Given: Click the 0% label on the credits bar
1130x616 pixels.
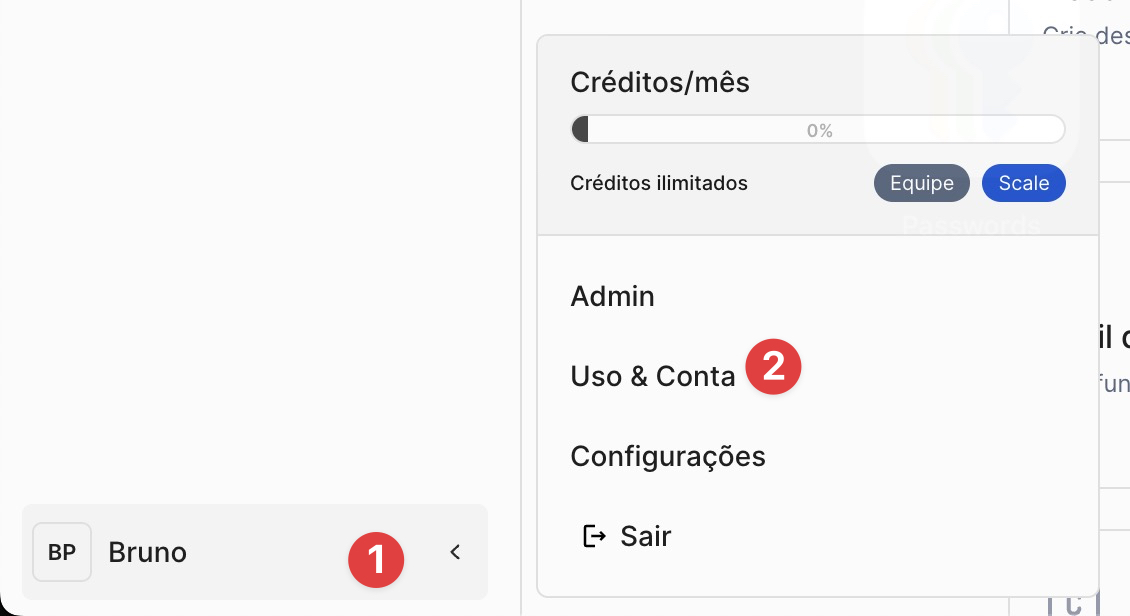Looking at the screenshot, I should (820, 131).
